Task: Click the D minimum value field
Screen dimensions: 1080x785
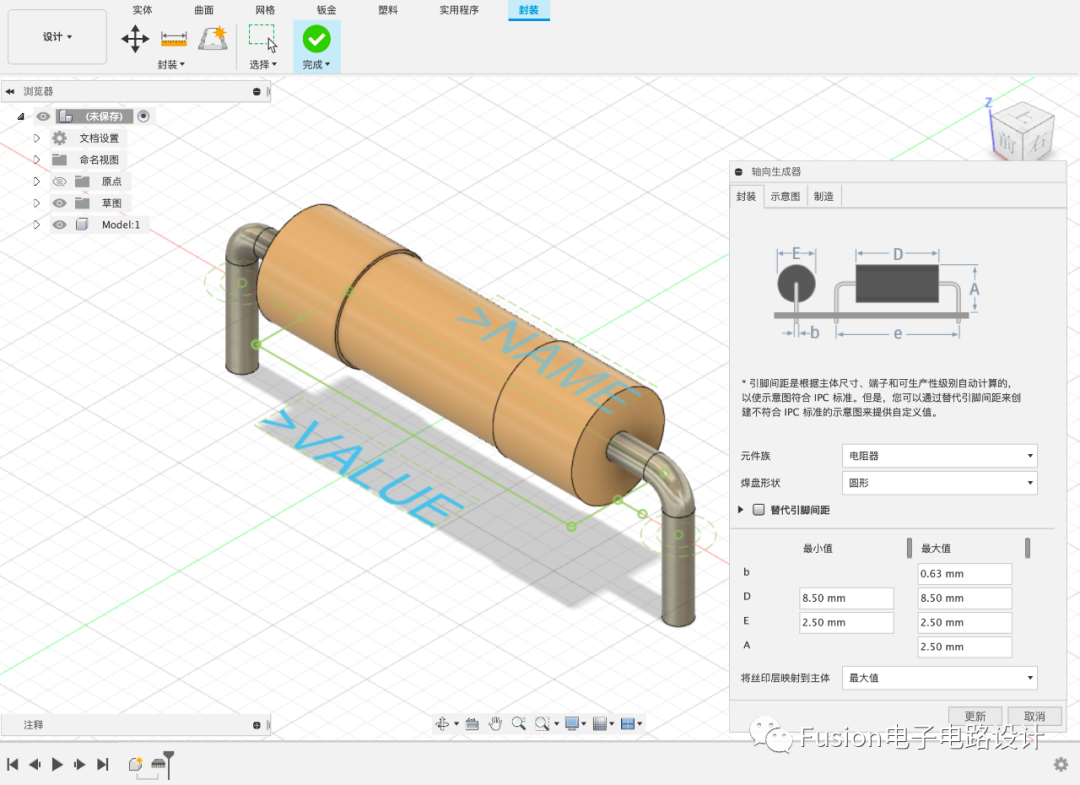Action: coord(847,598)
